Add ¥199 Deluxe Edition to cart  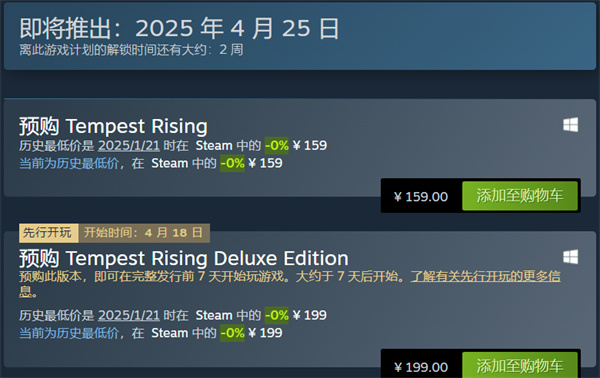pyautogui.click(x=520, y=365)
